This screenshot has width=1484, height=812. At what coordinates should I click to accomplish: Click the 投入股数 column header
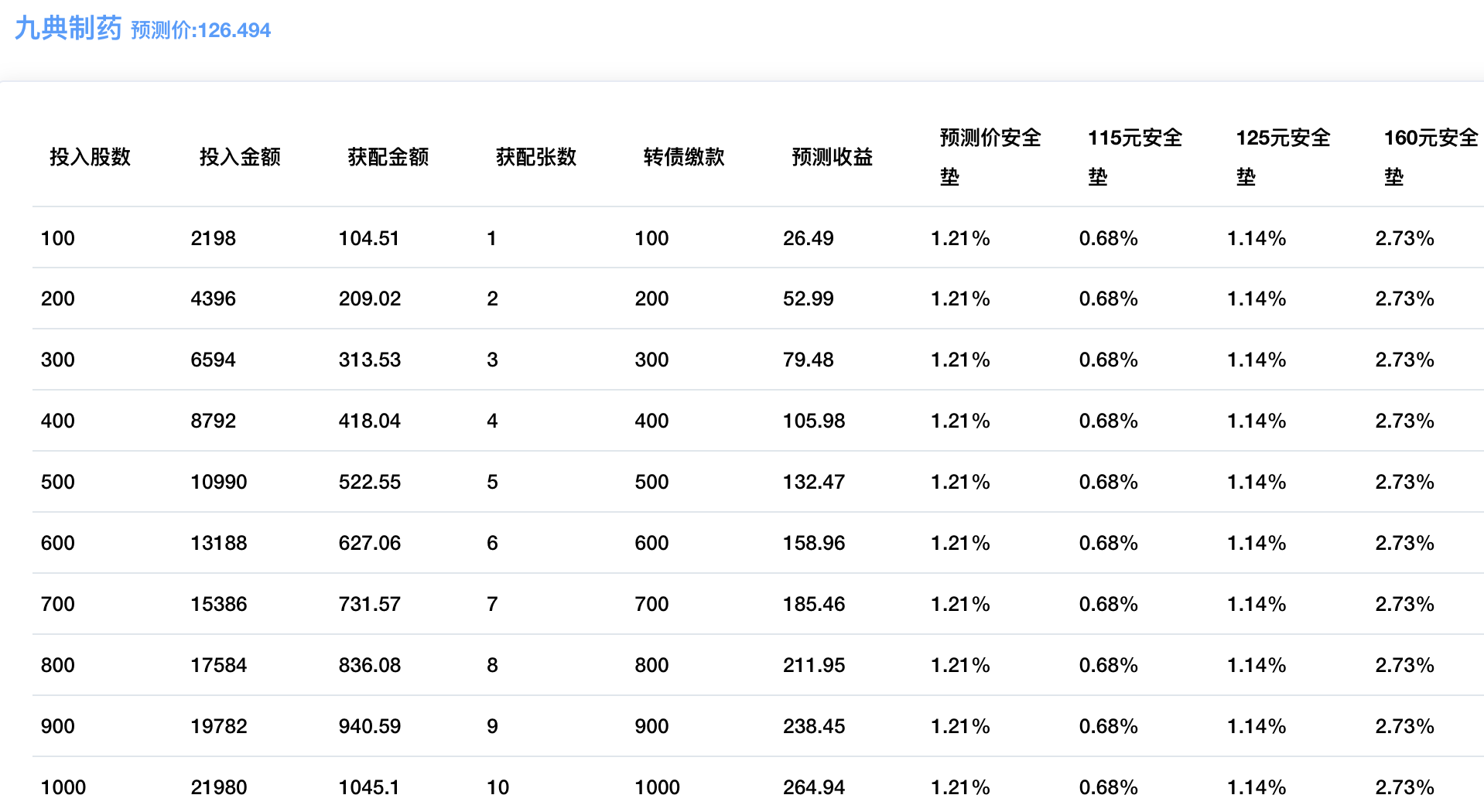click(90, 157)
